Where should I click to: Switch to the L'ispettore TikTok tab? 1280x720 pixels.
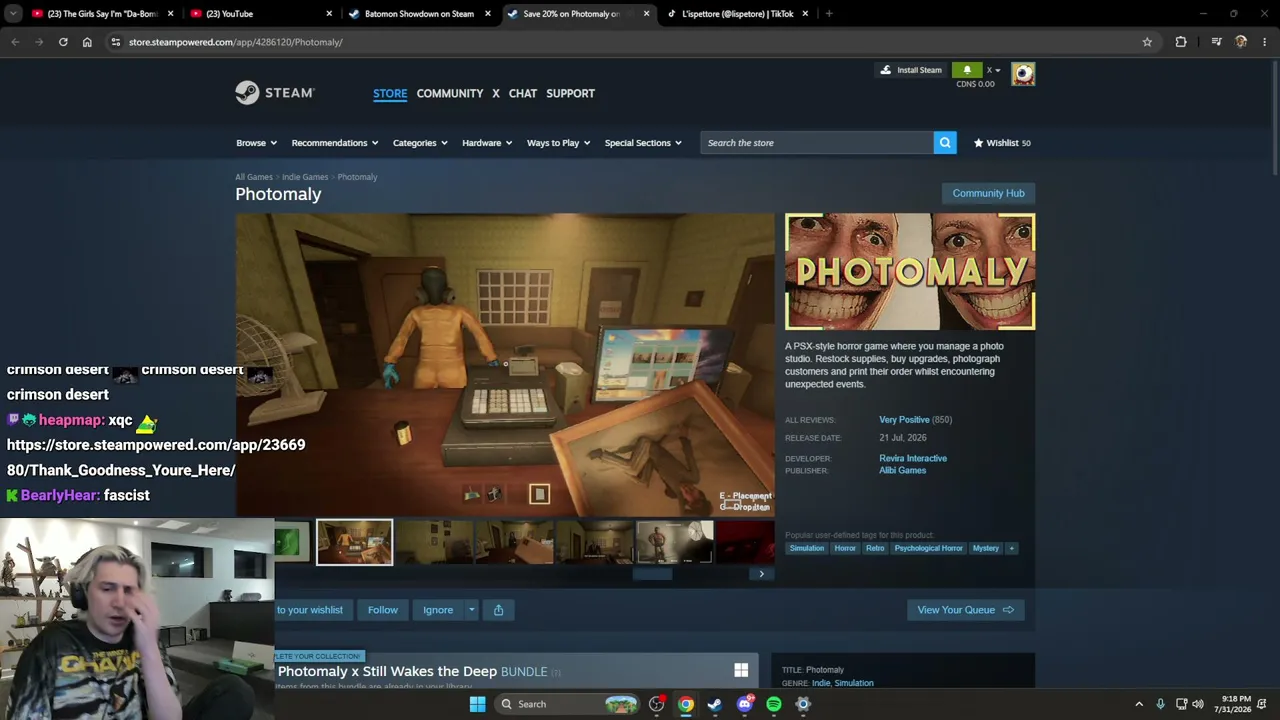(738, 14)
